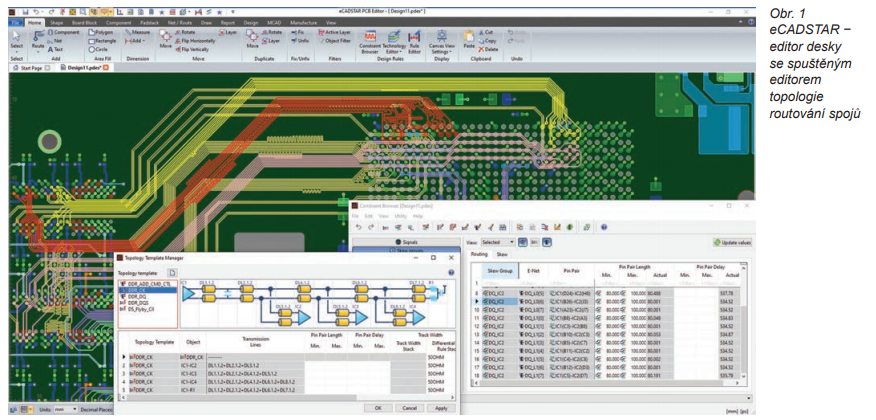
Task: Add a Component from the ribbon
Action: (x=63, y=32)
